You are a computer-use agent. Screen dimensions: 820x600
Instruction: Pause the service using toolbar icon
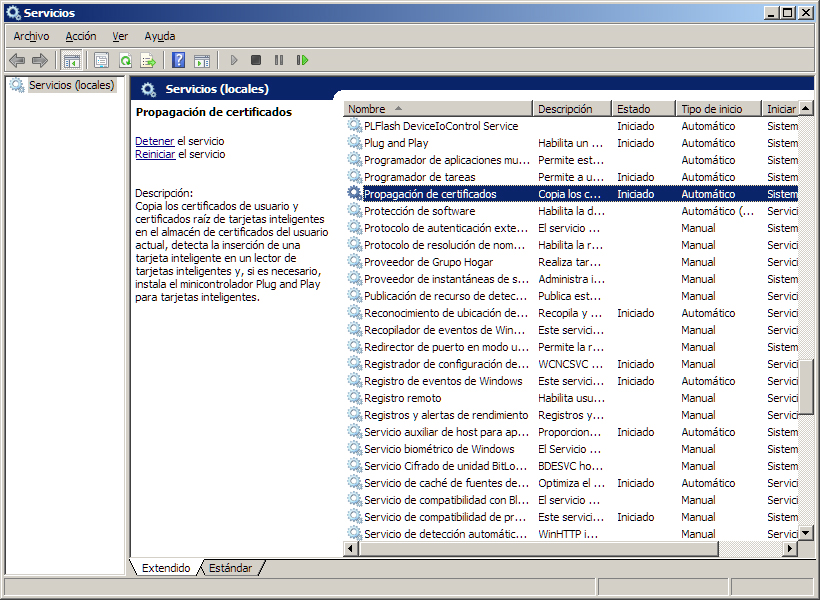click(x=279, y=61)
